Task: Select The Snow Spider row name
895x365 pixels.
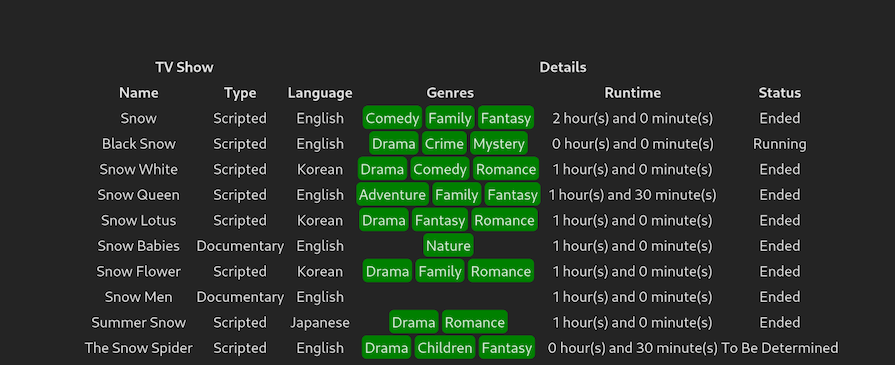Action: pyautogui.click(x=139, y=348)
